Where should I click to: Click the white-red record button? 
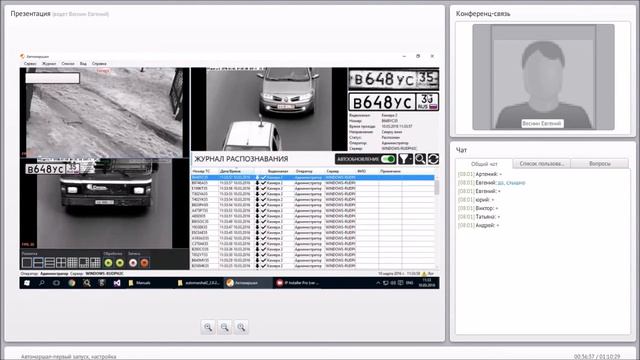(x=133, y=263)
